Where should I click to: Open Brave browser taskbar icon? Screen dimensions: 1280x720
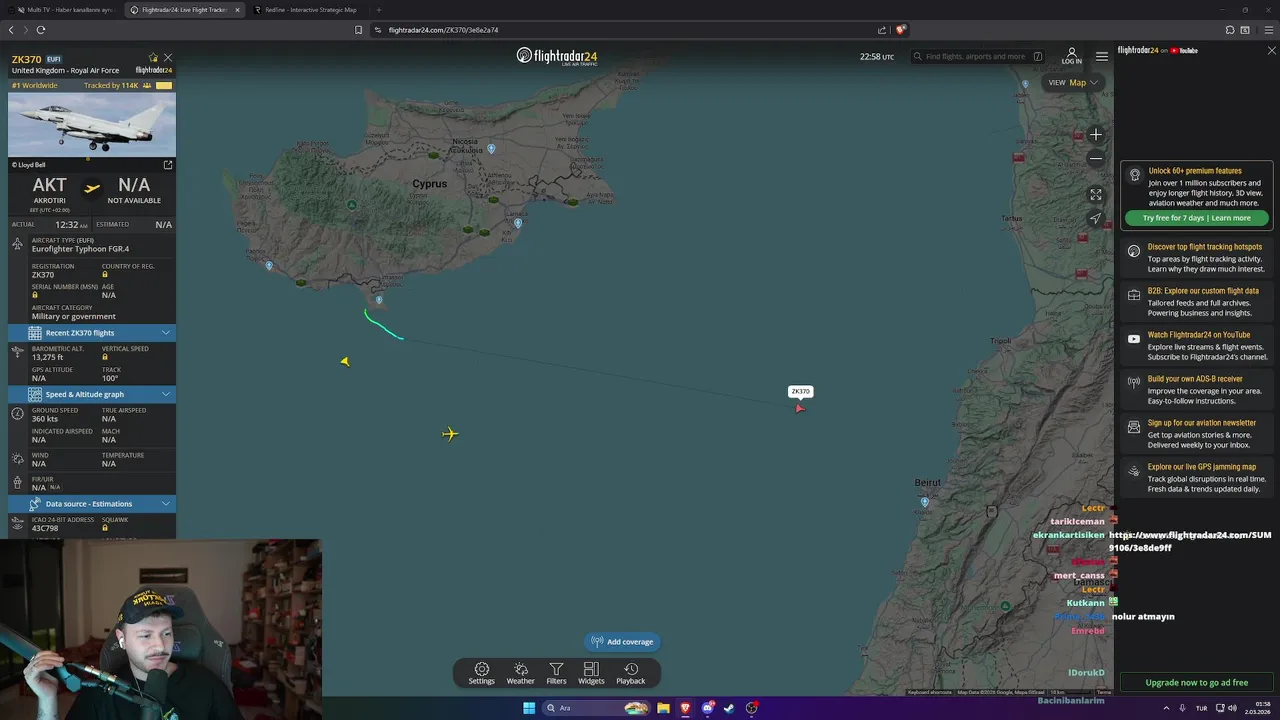pyautogui.click(x=685, y=708)
